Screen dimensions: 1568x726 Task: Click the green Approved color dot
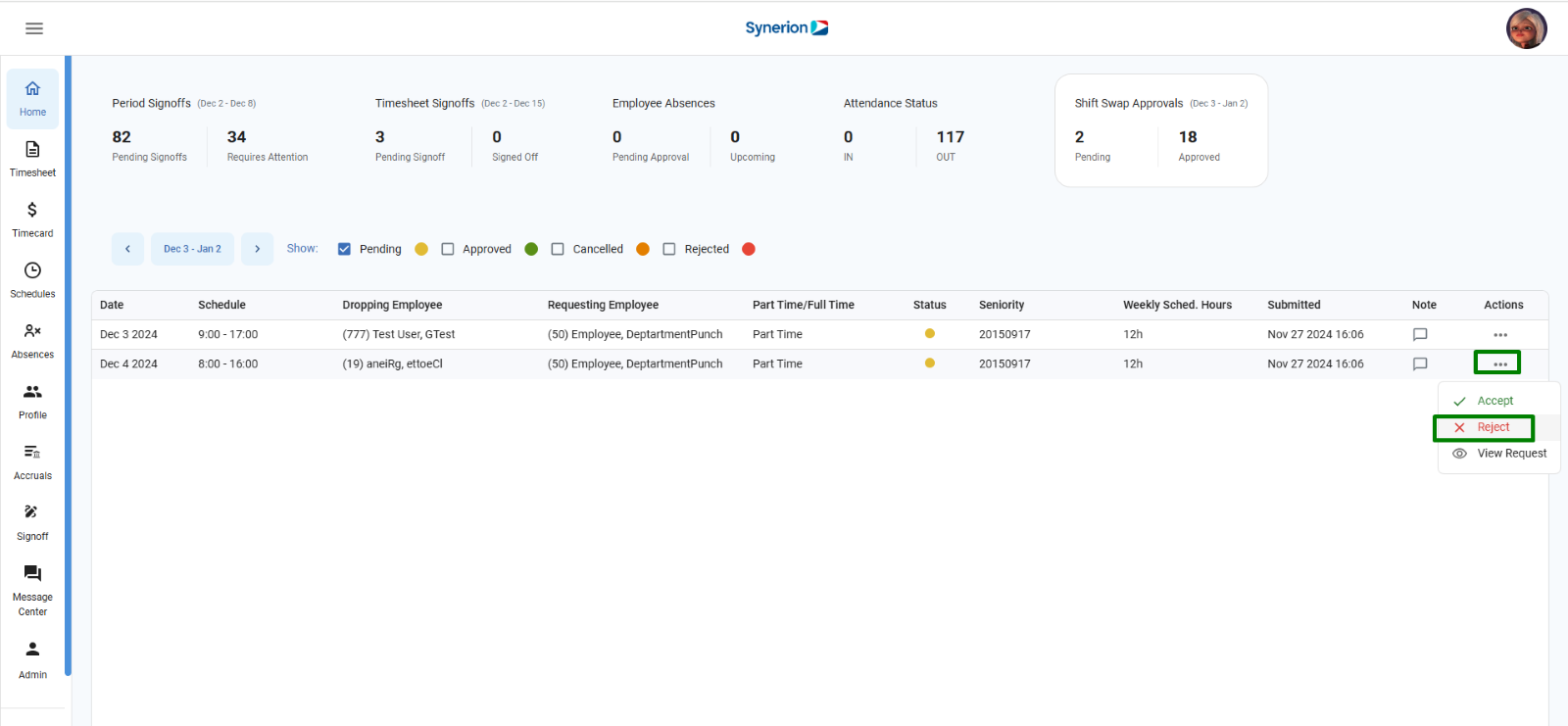point(531,249)
